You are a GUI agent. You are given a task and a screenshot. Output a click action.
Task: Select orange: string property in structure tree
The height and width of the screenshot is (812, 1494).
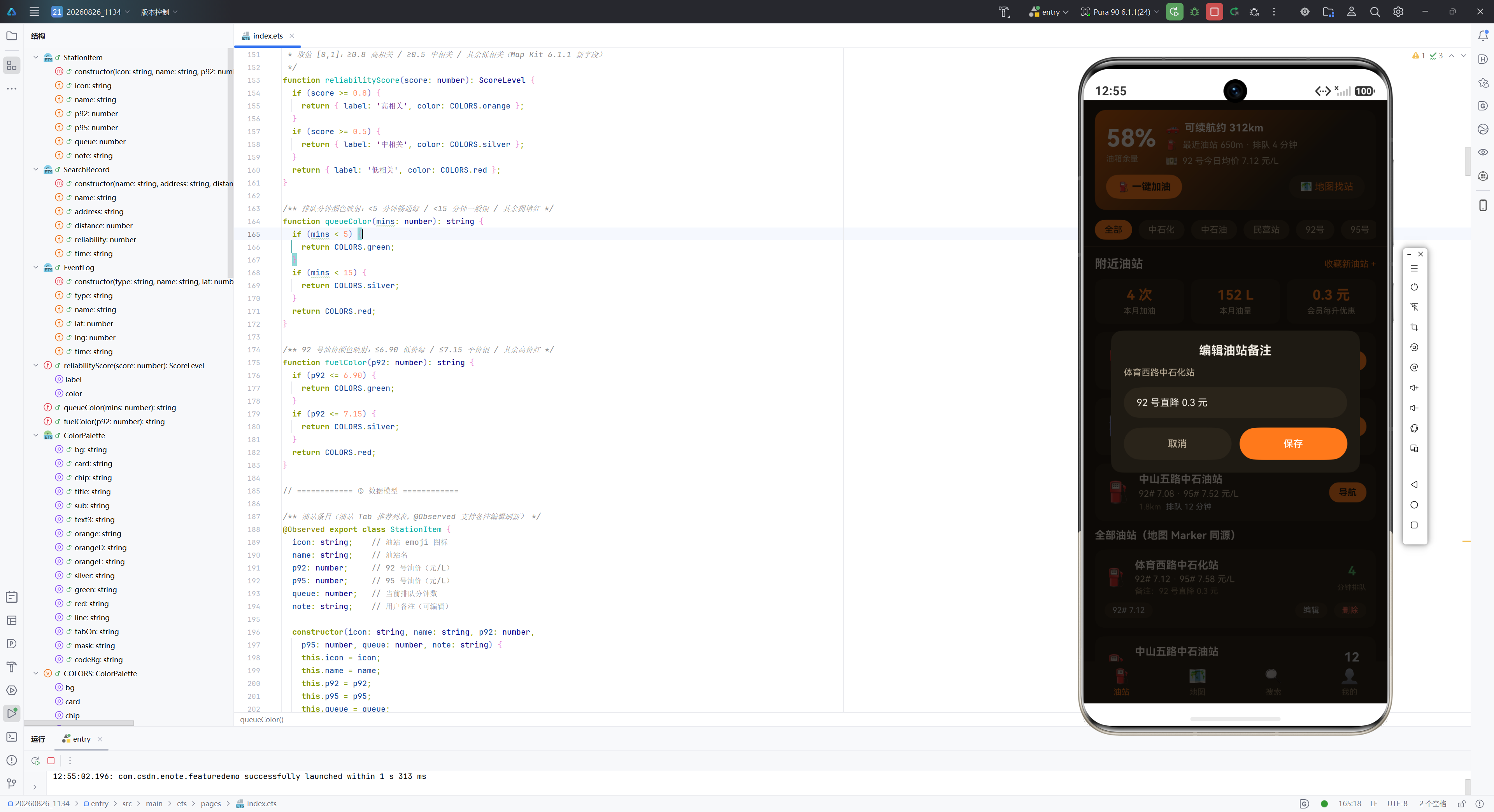97,533
